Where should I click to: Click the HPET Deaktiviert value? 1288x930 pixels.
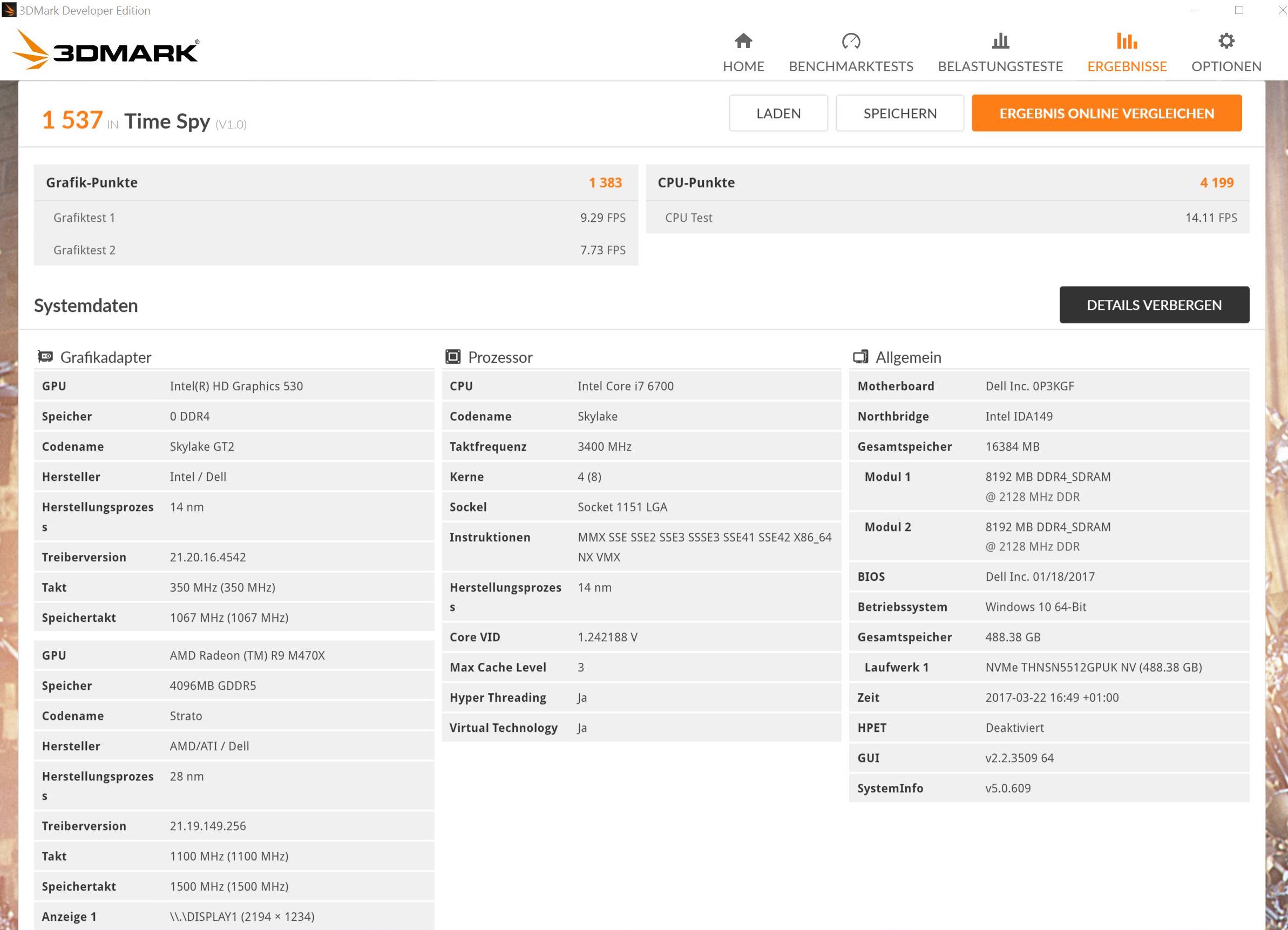(1014, 728)
